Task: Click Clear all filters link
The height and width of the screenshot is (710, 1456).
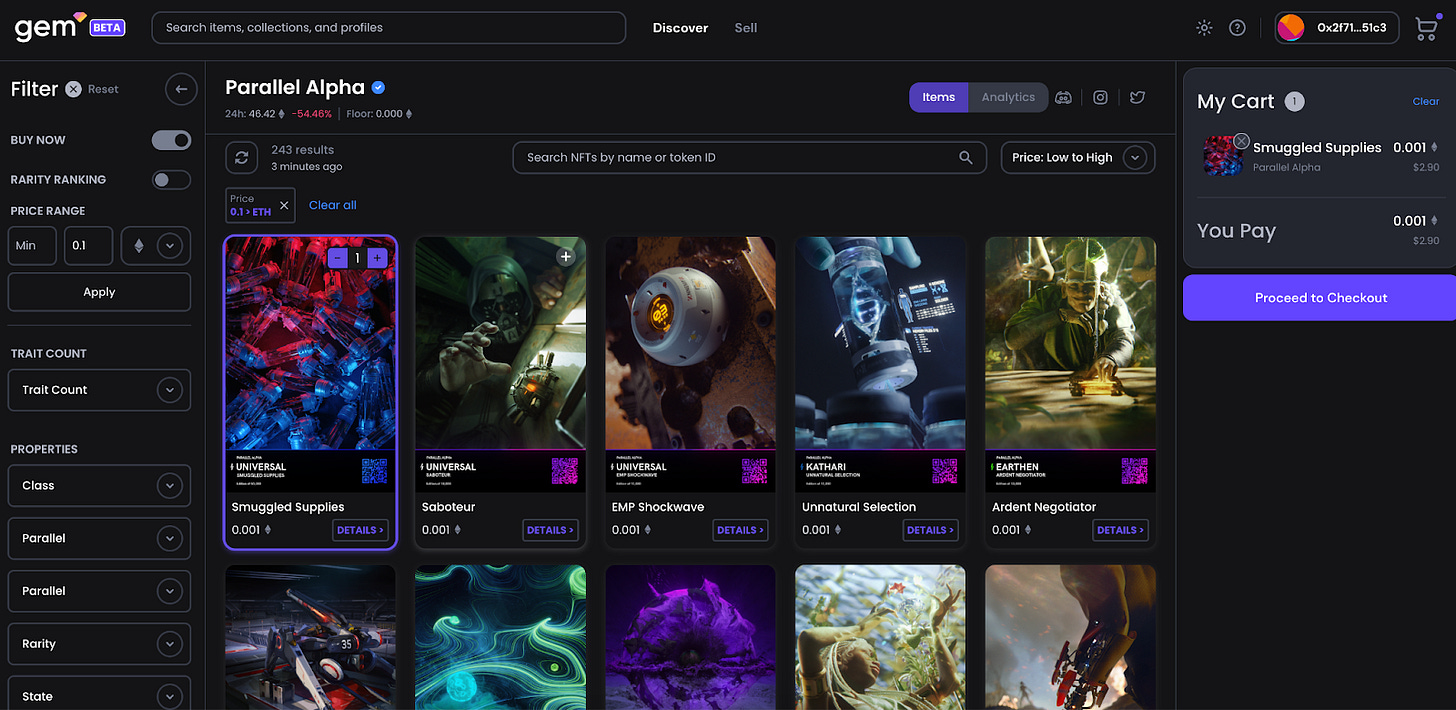Action: click(x=333, y=205)
